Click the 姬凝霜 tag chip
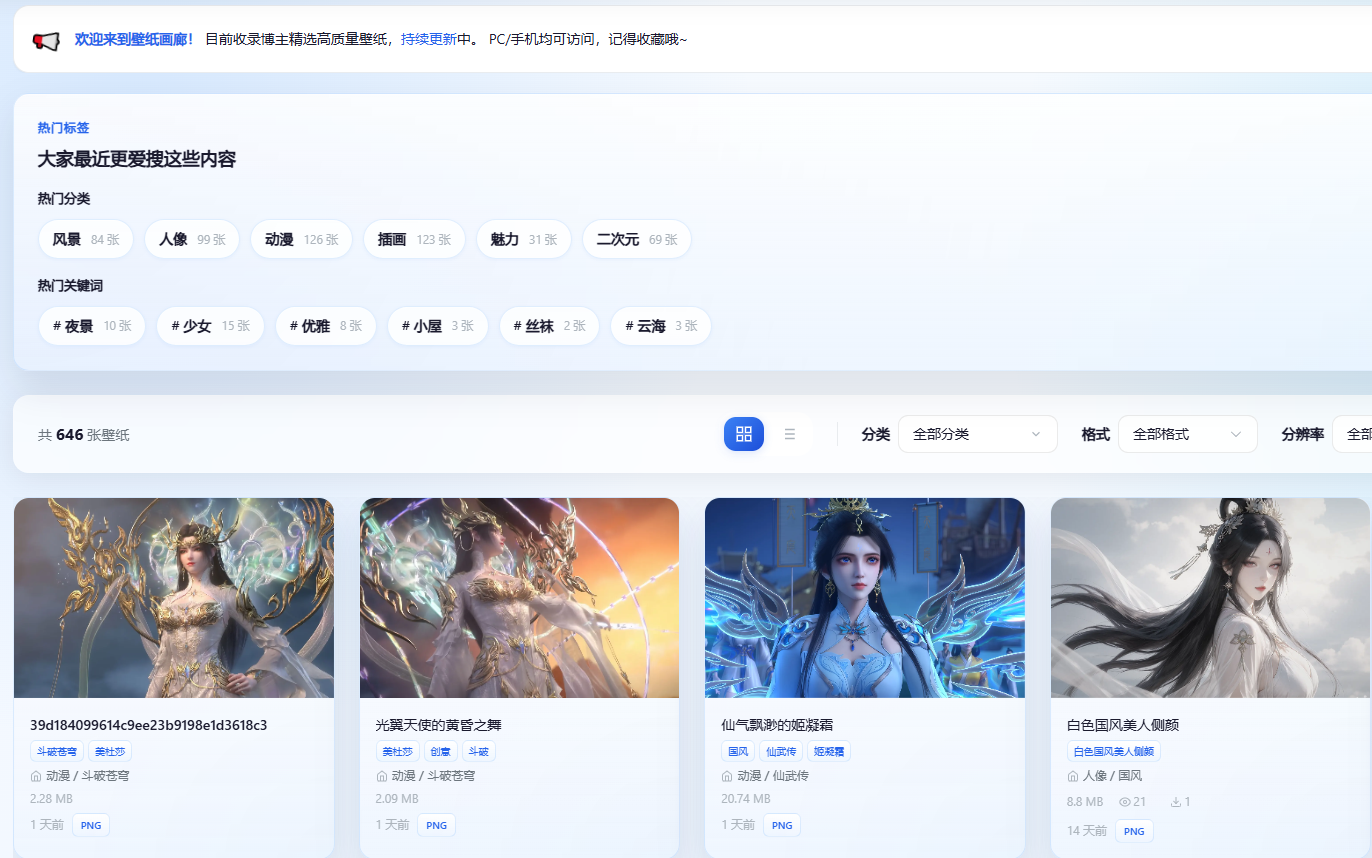This screenshot has height=858, width=1372. tap(829, 751)
